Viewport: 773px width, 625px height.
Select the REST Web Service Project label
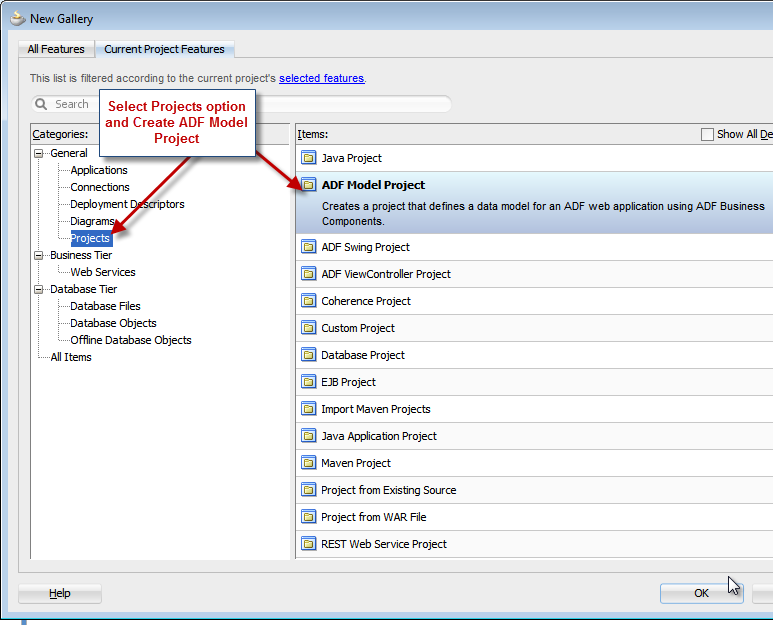tap(384, 544)
